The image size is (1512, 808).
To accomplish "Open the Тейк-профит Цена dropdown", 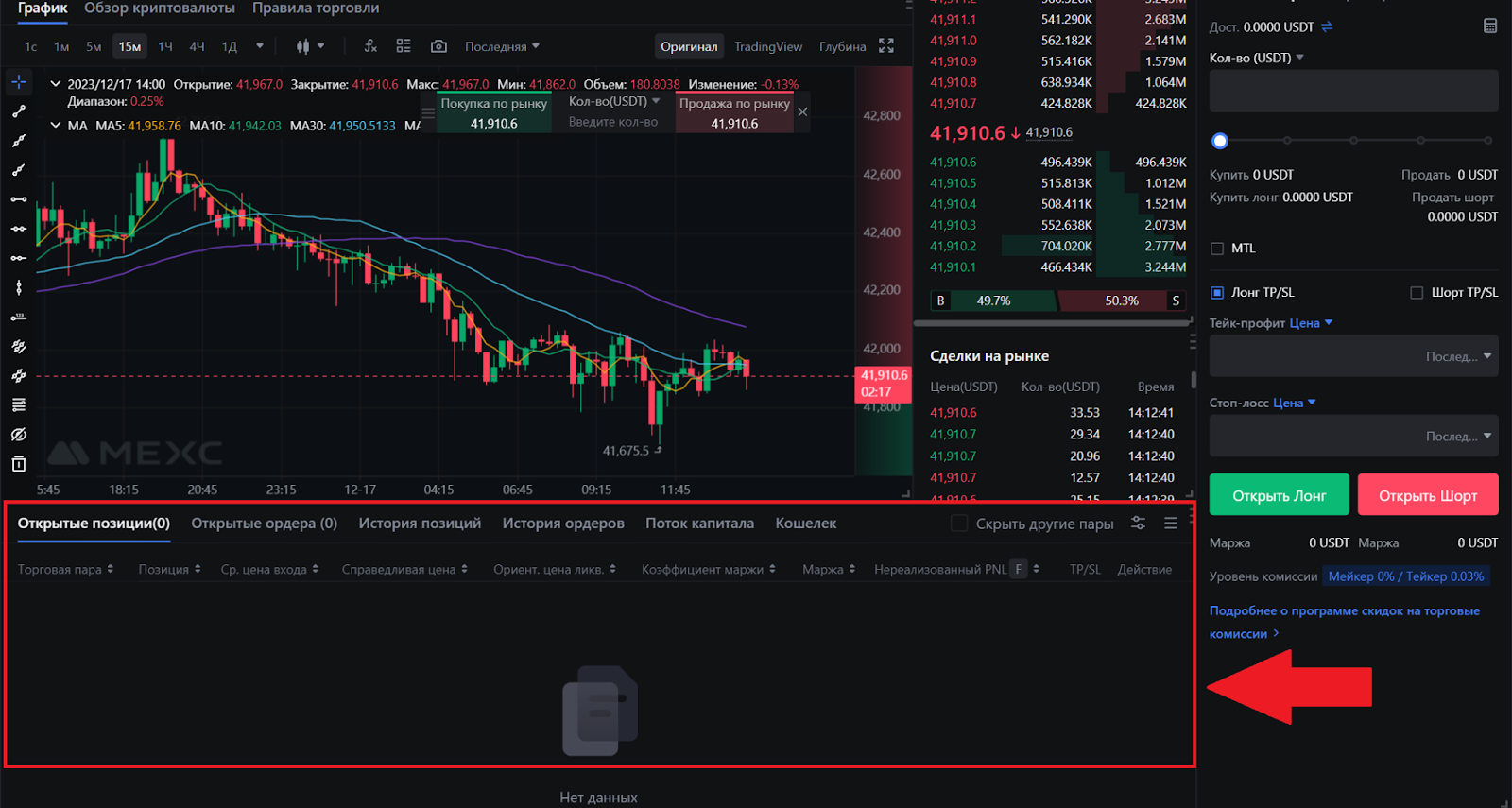I will point(1311,323).
